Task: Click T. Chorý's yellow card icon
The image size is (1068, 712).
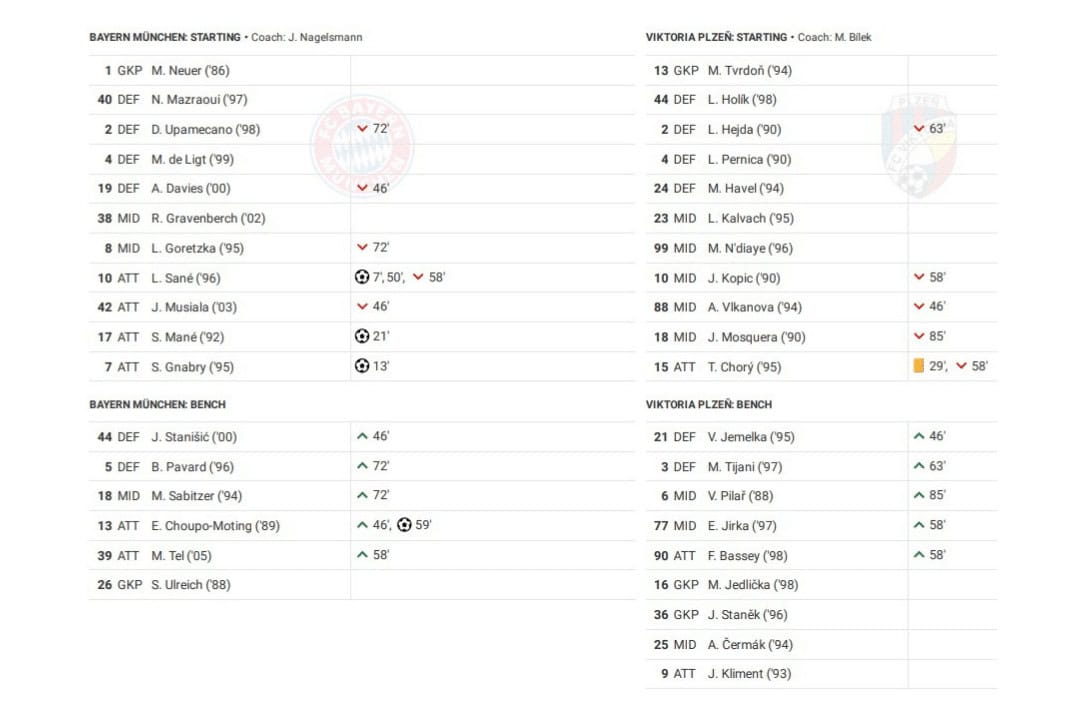Action: (918, 366)
